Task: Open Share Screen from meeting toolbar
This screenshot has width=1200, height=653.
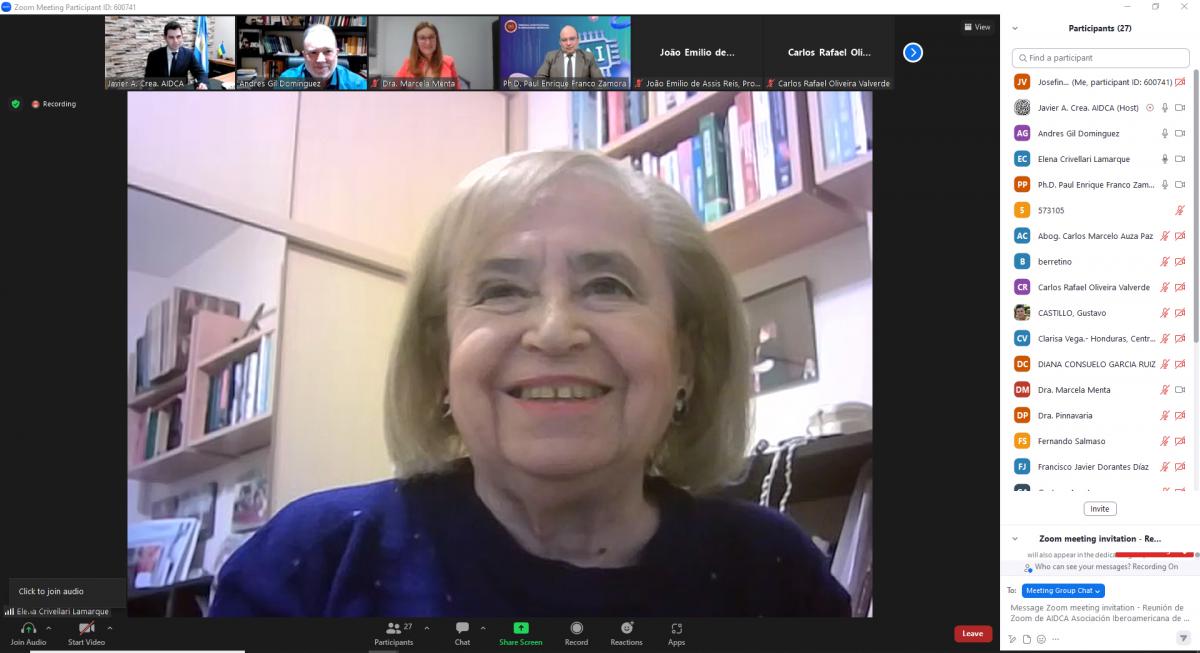Action: click(x=520, y=628)
